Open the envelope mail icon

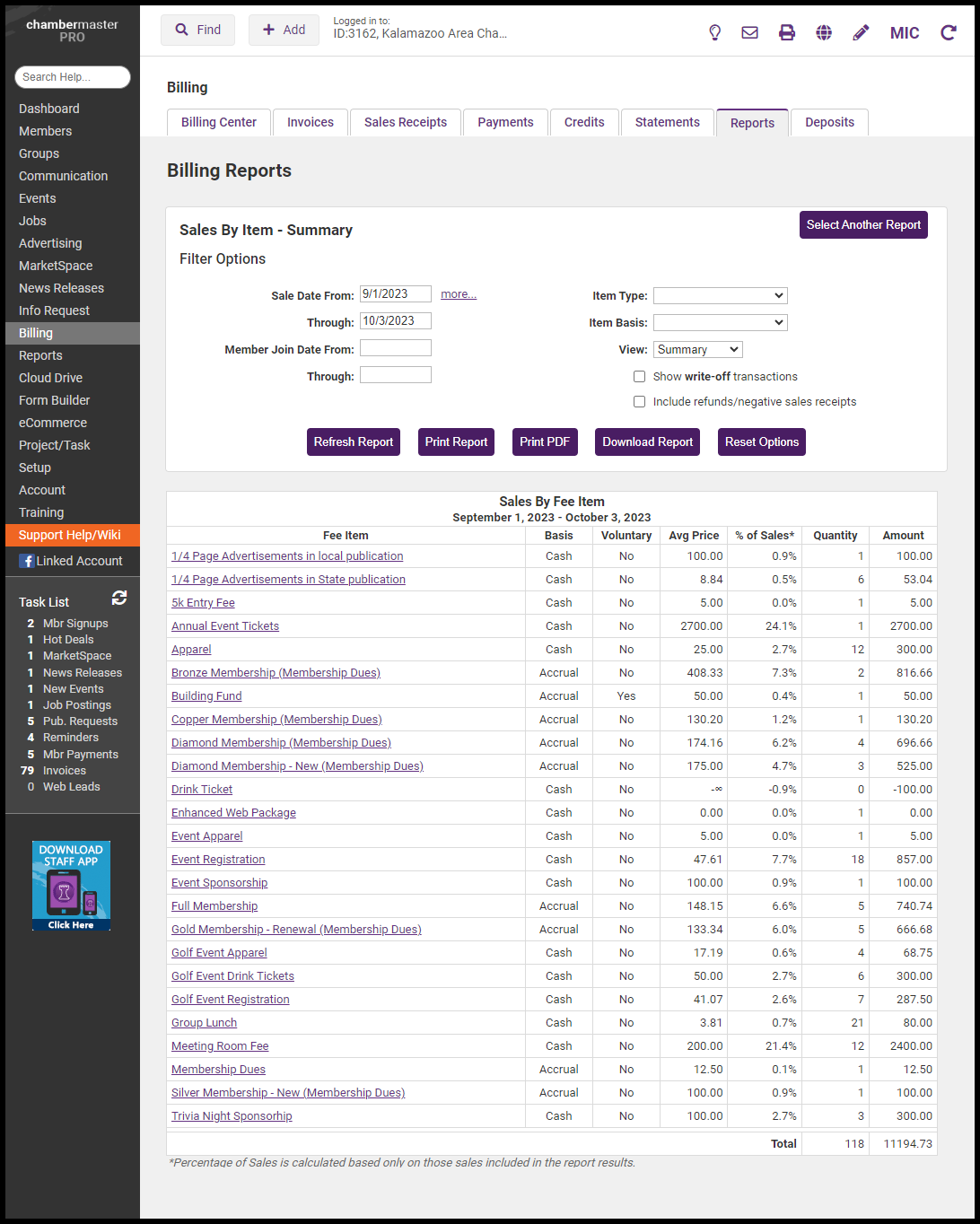pyautogui.click(x=749, y=32)
